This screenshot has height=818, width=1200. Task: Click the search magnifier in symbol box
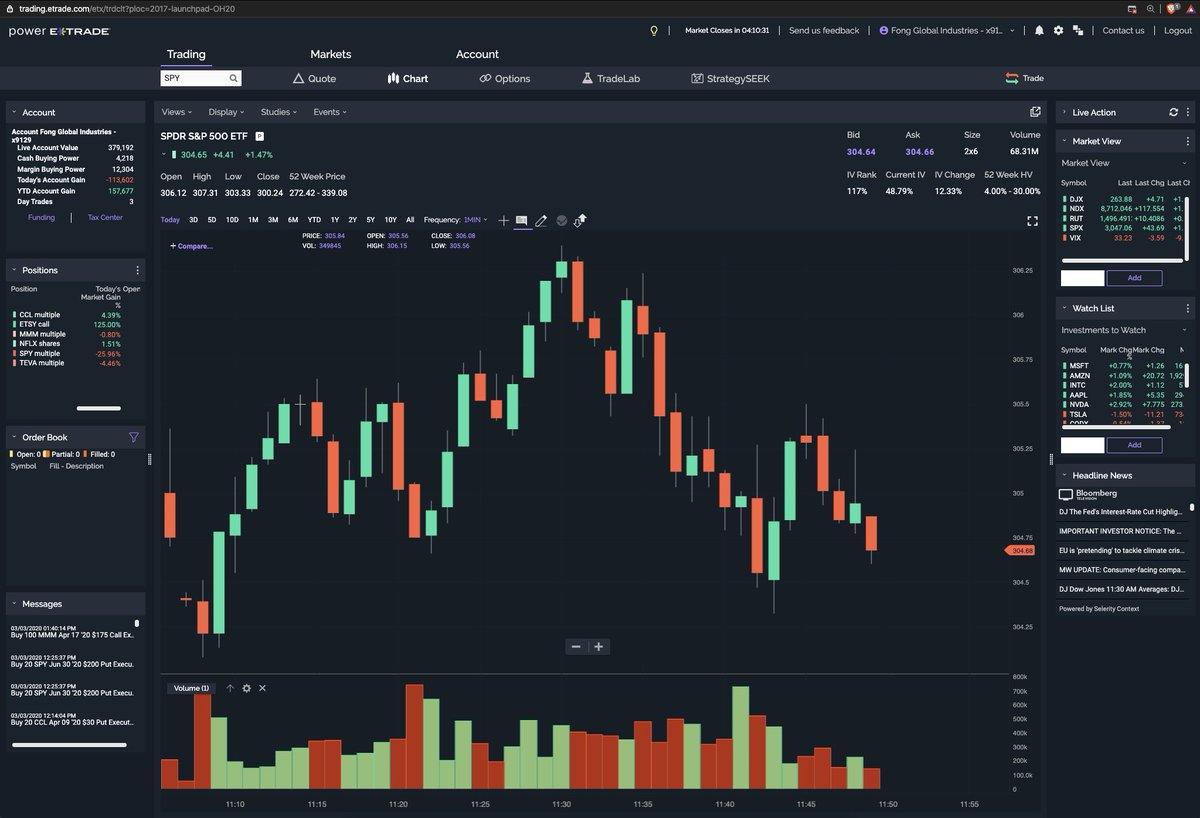point(233,78)
